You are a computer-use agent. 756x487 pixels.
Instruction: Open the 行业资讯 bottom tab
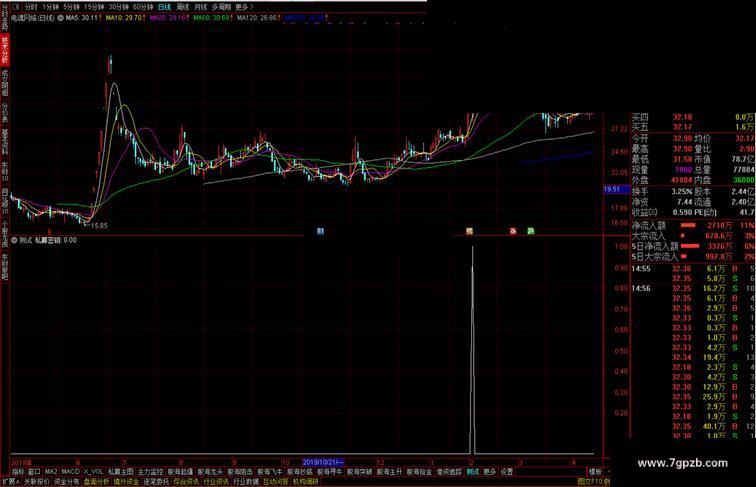point(216,481)
